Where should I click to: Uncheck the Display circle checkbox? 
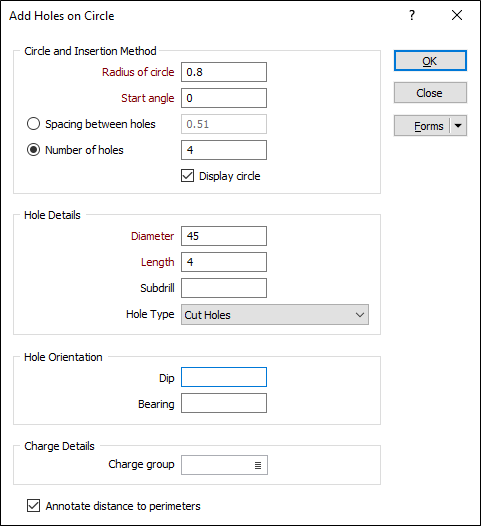pyautogui.click(x=188, y=176)
